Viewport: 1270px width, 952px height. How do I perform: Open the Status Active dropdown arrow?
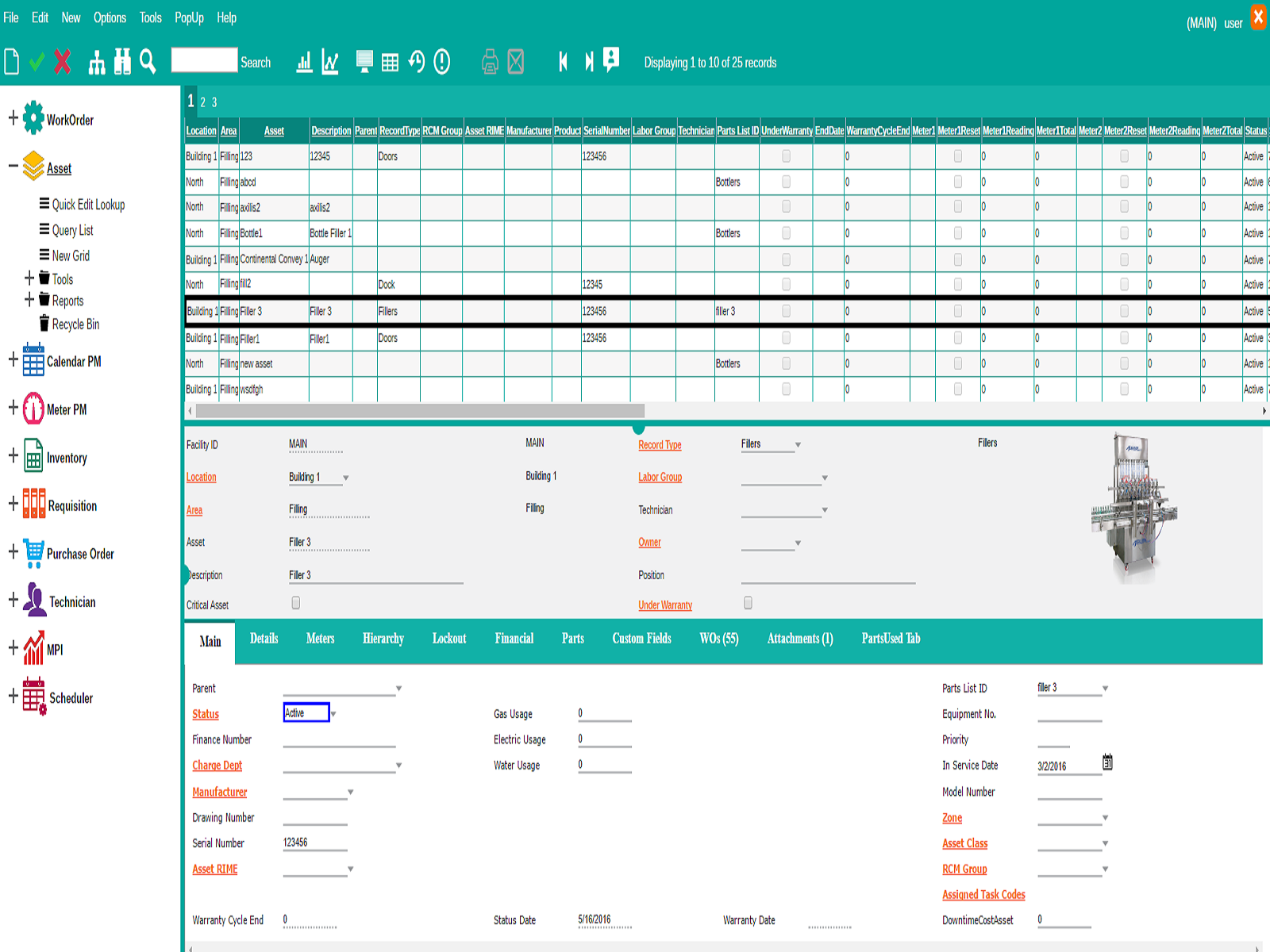point(333,714)
